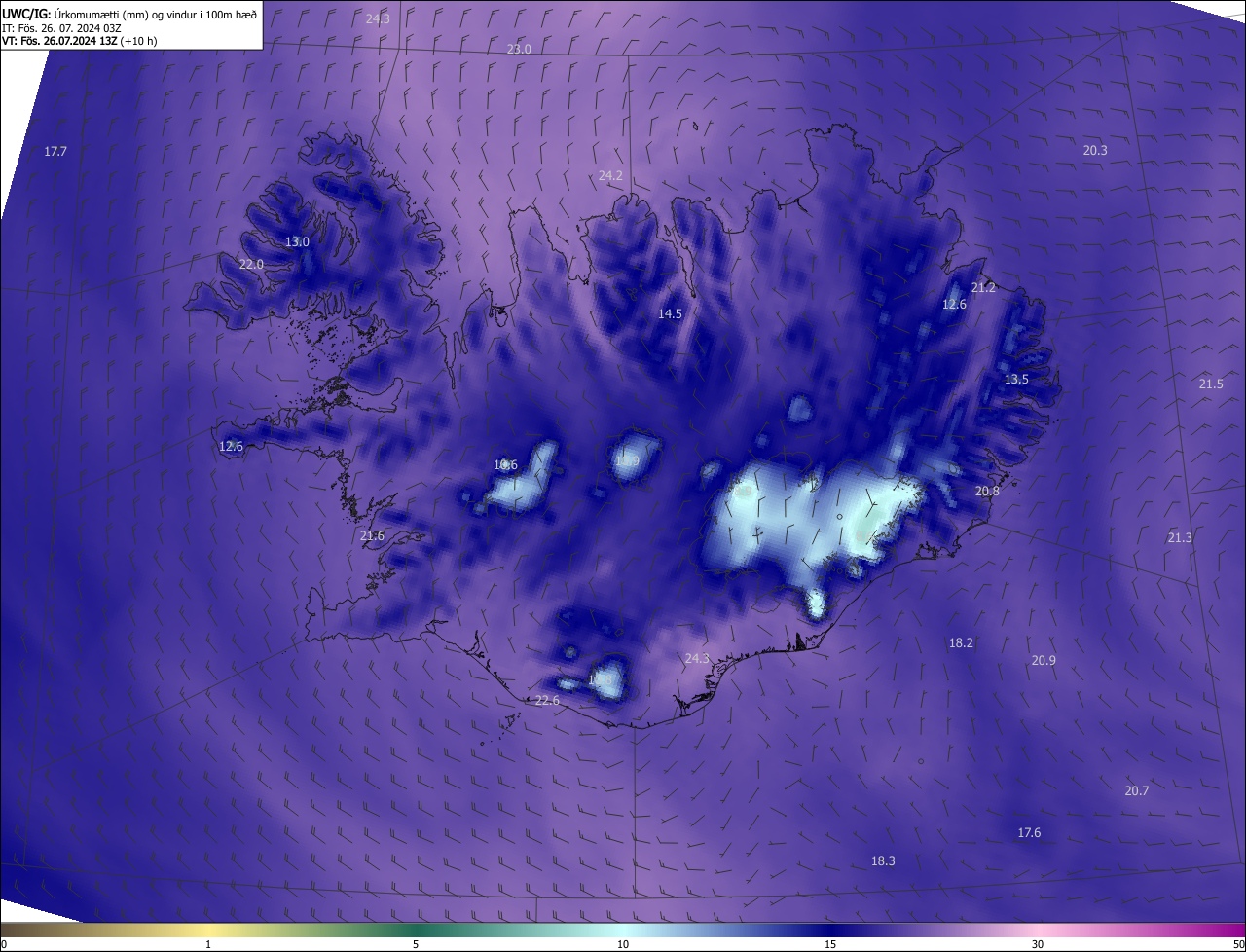The image size is (1246, 952).
Task: Click the IT initialization time 03Z line
Action: point(61,28)
